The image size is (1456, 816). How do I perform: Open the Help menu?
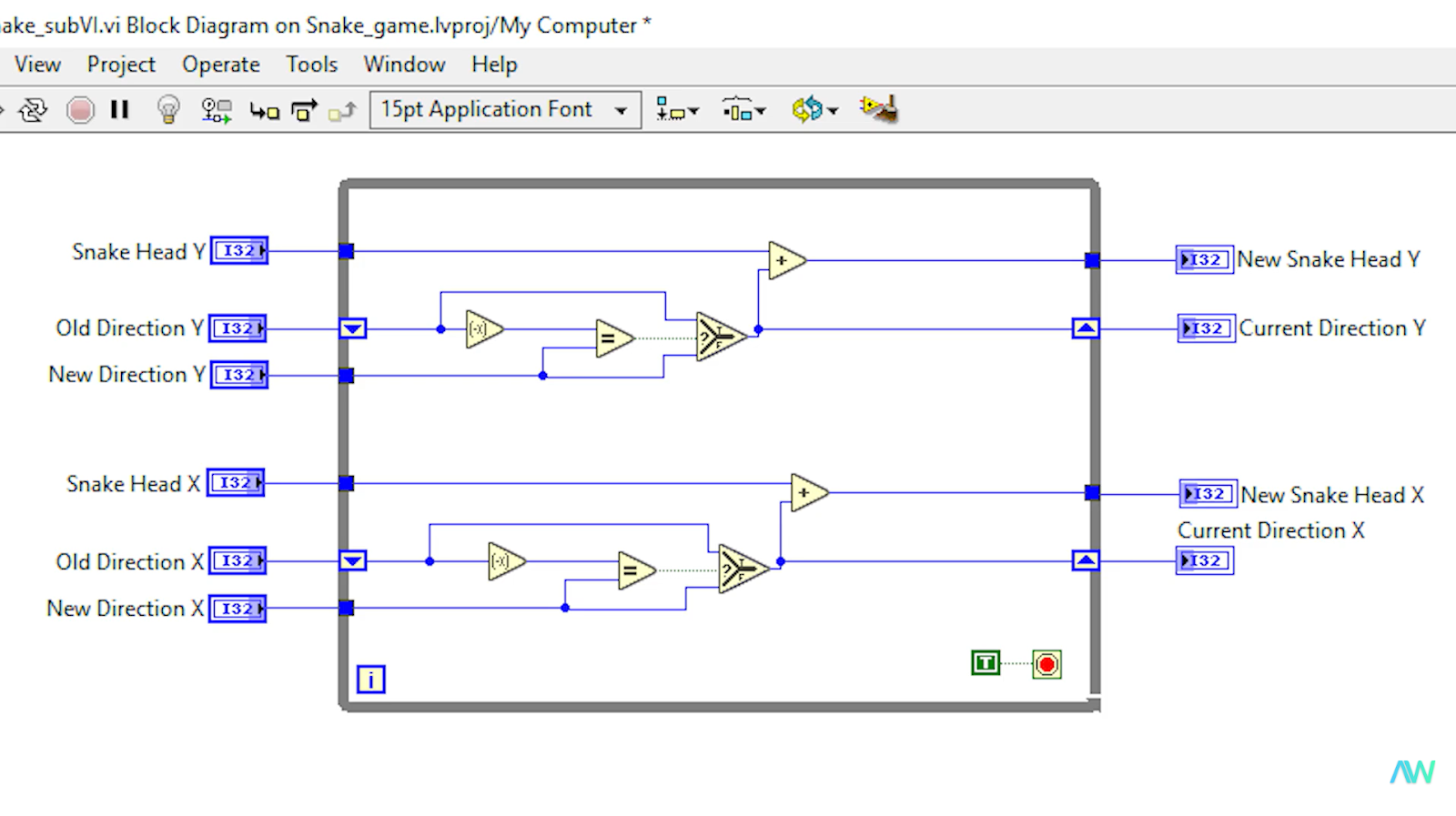pyautogui.click(x=494, y=65)
